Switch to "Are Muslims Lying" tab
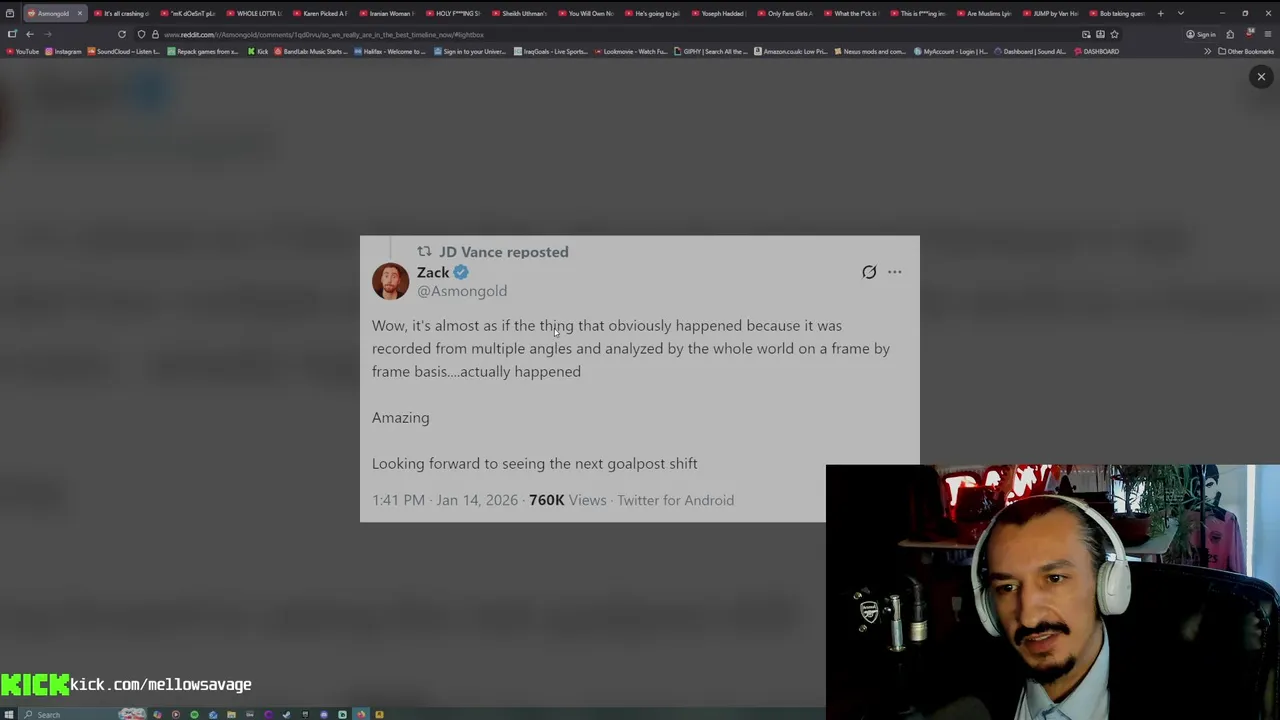This screenshot has width=1280, height=720. [x=983, y=13]
